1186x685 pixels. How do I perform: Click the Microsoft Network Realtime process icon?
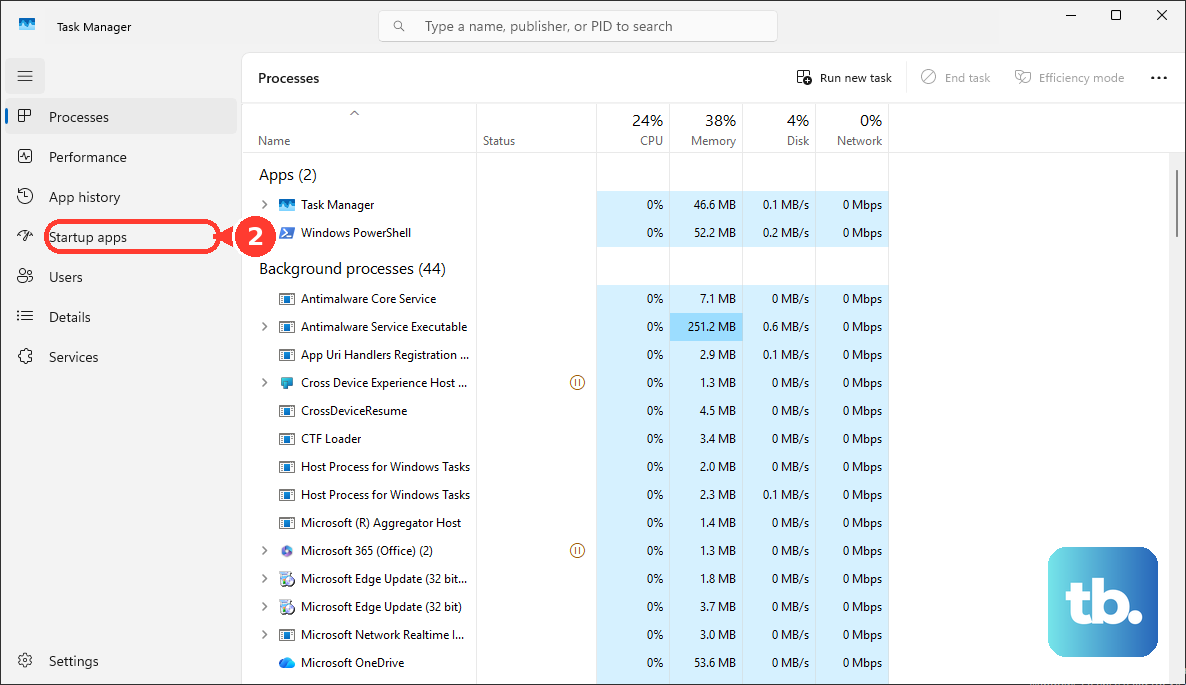287,635
